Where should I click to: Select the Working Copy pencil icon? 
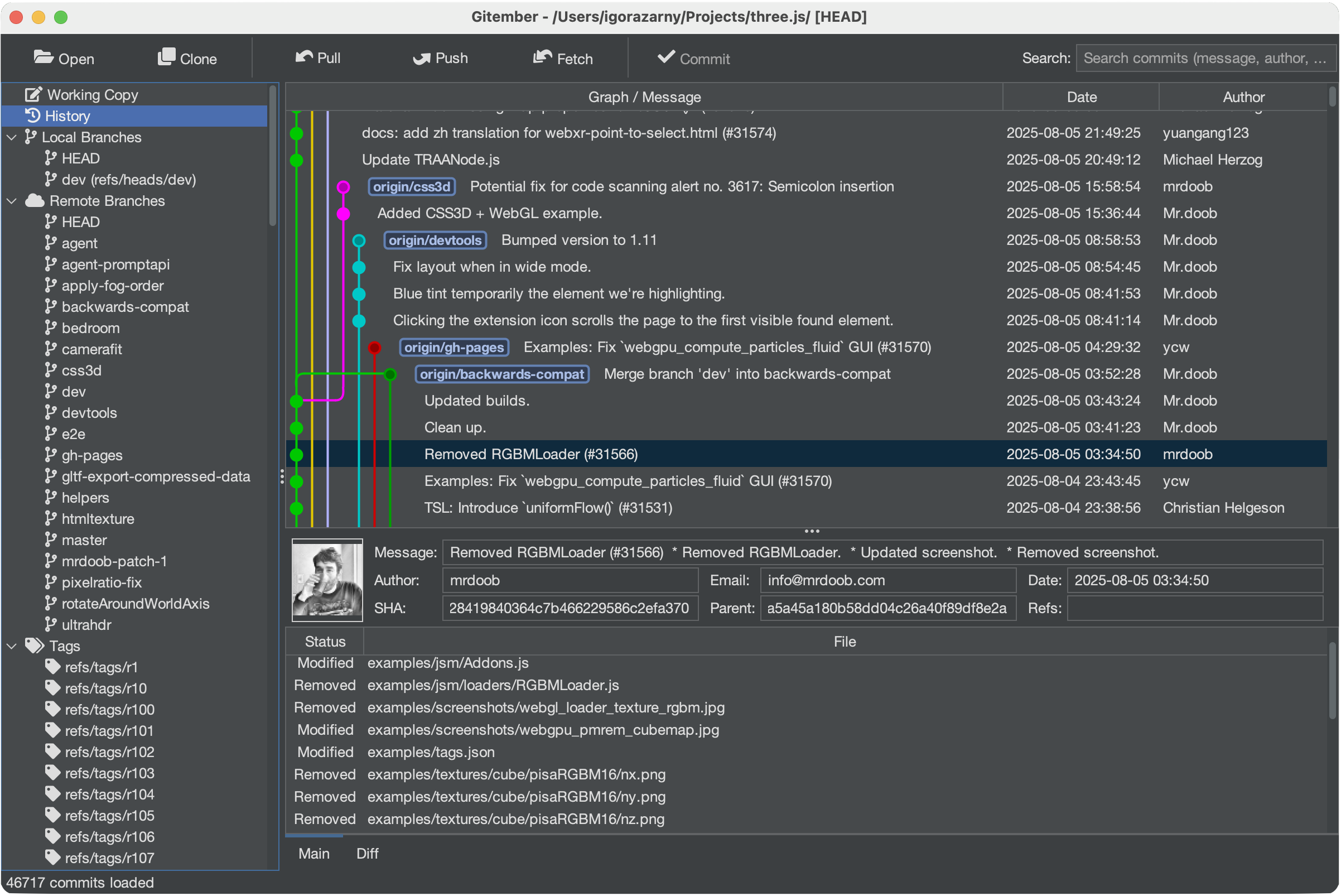[x=32, y=94]
